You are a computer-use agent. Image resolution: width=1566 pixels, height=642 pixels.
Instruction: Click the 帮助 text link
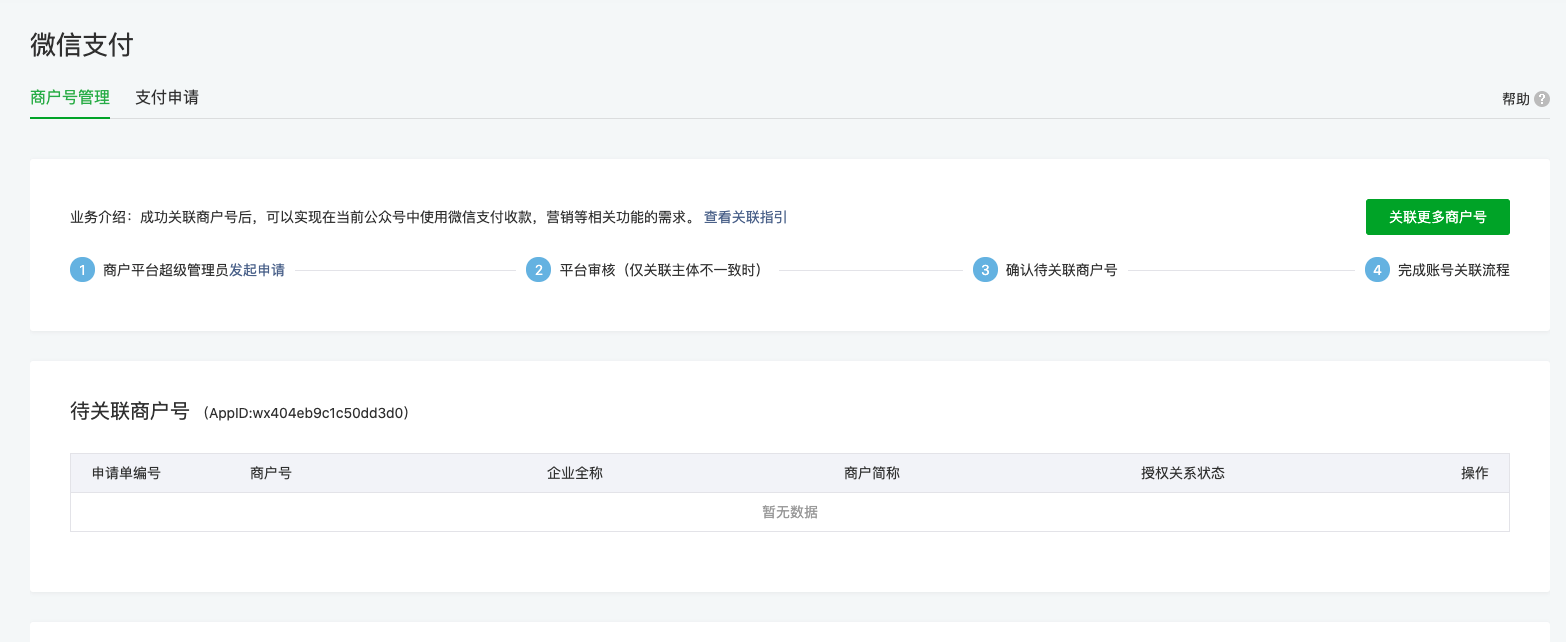click(1515, 99)
